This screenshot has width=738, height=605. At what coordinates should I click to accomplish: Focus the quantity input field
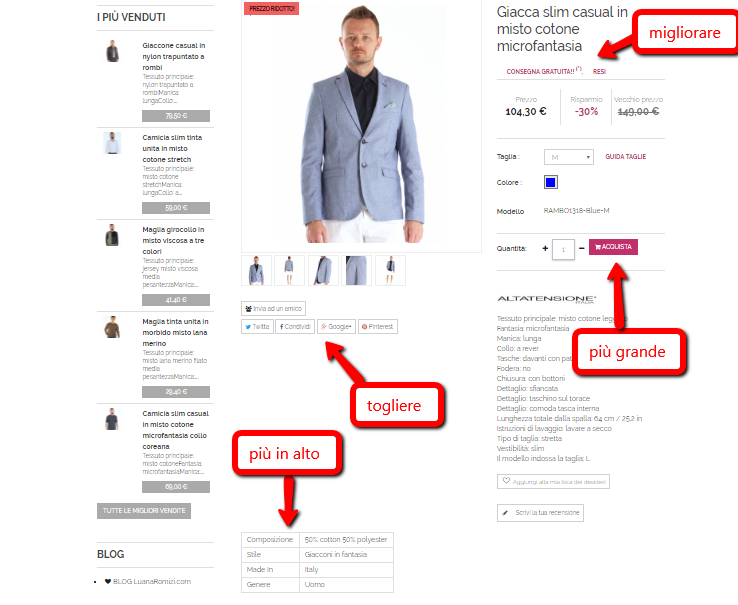point(563,250)
